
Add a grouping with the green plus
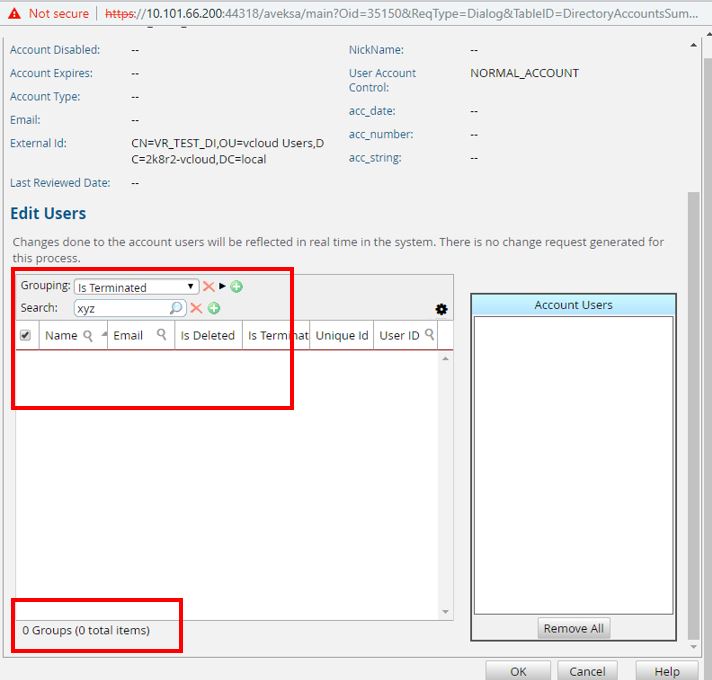pyautogui.click(x=236, y=287)
